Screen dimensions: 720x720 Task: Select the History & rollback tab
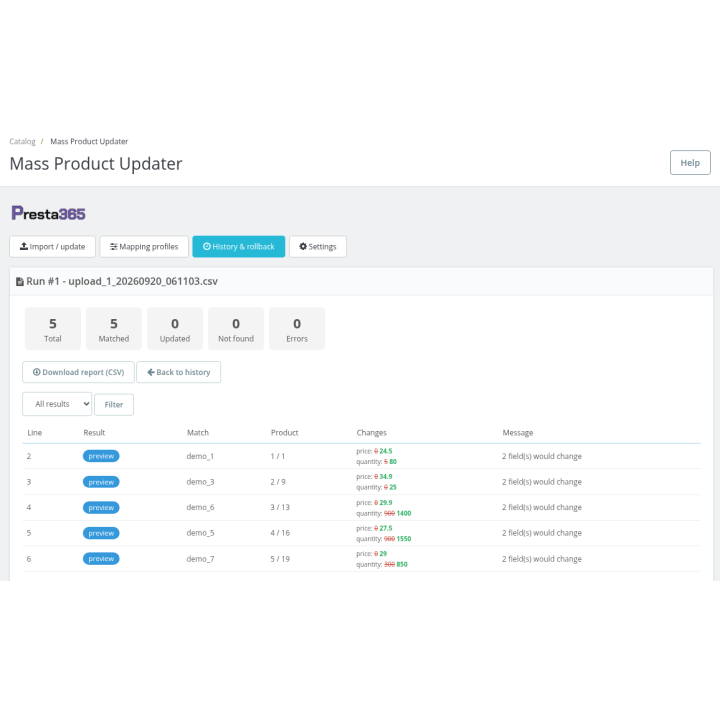click(239, 247)
